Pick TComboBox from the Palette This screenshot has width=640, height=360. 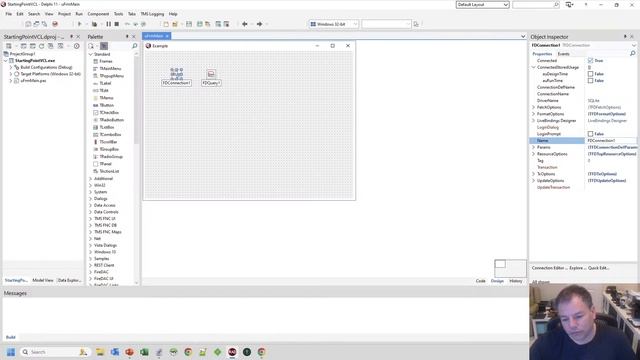[x=107, y=135]
